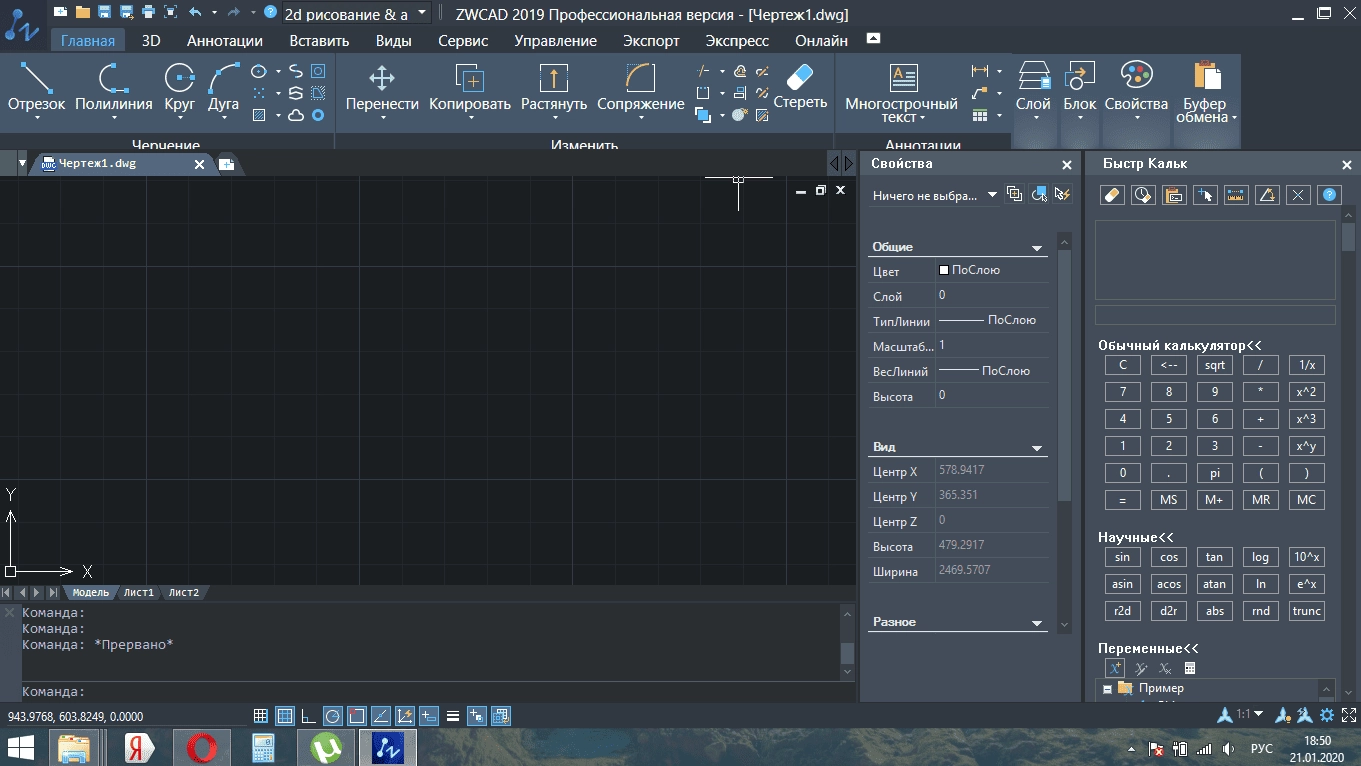Click the undo arrow in quick access toolbar
This screenshot has height=766, width=1361.
[194, 13]
